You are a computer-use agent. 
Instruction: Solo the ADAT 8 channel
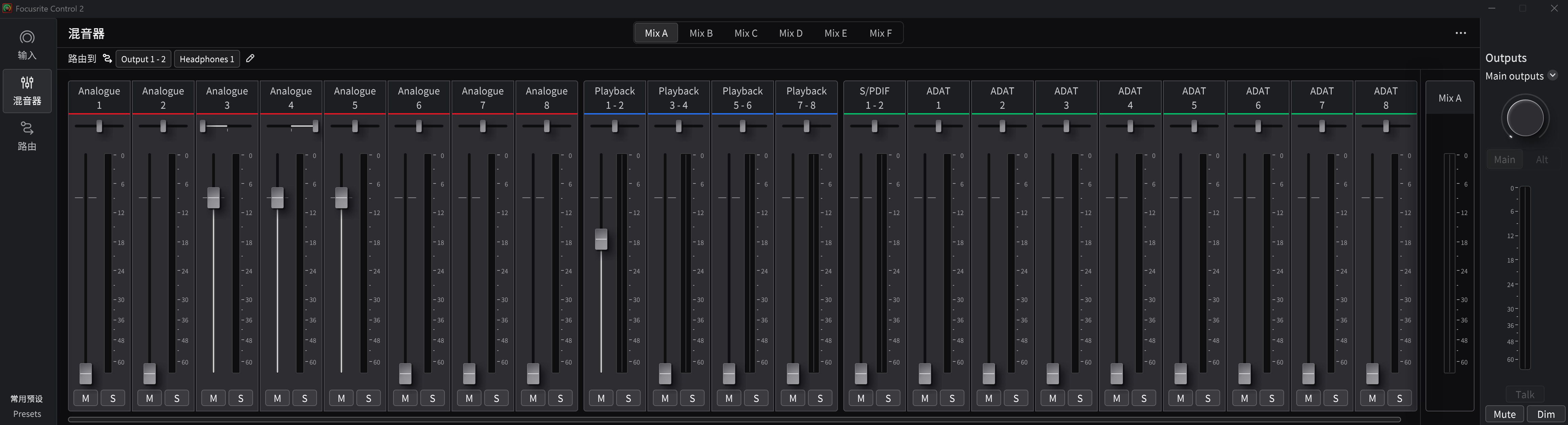tap(1399, 398)
